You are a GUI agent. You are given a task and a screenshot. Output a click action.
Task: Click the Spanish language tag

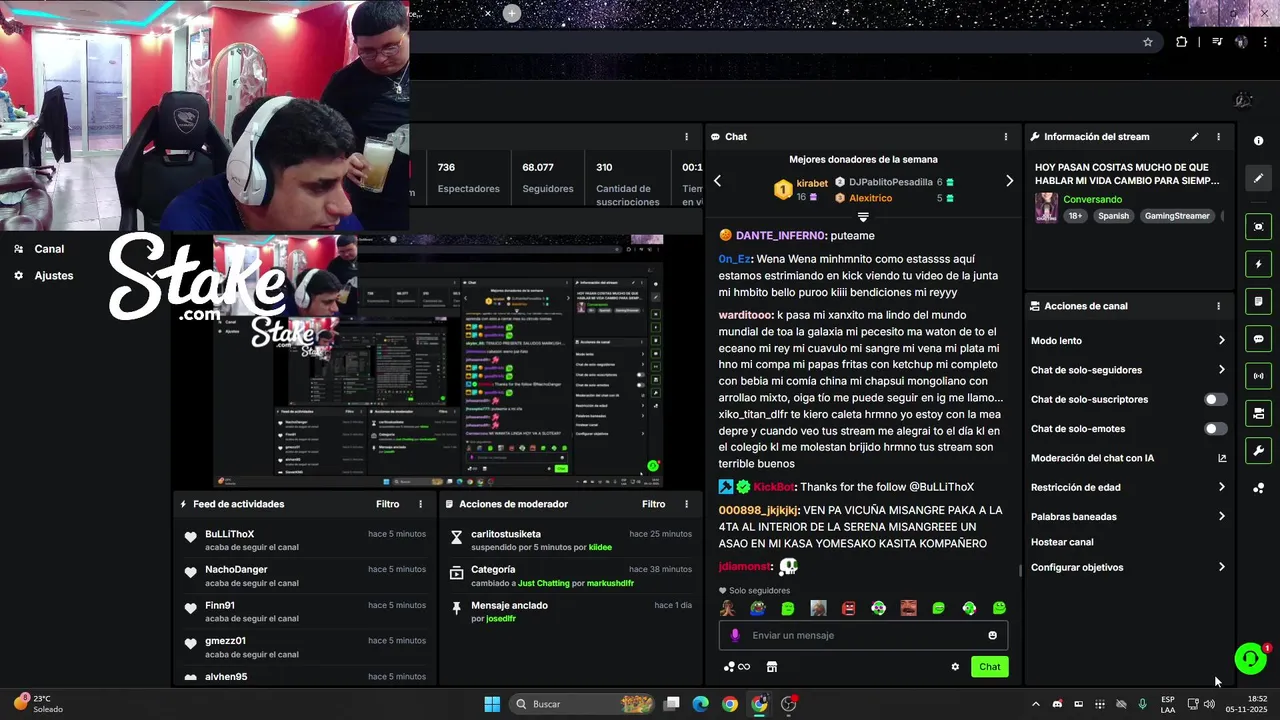coord(1113,216)
